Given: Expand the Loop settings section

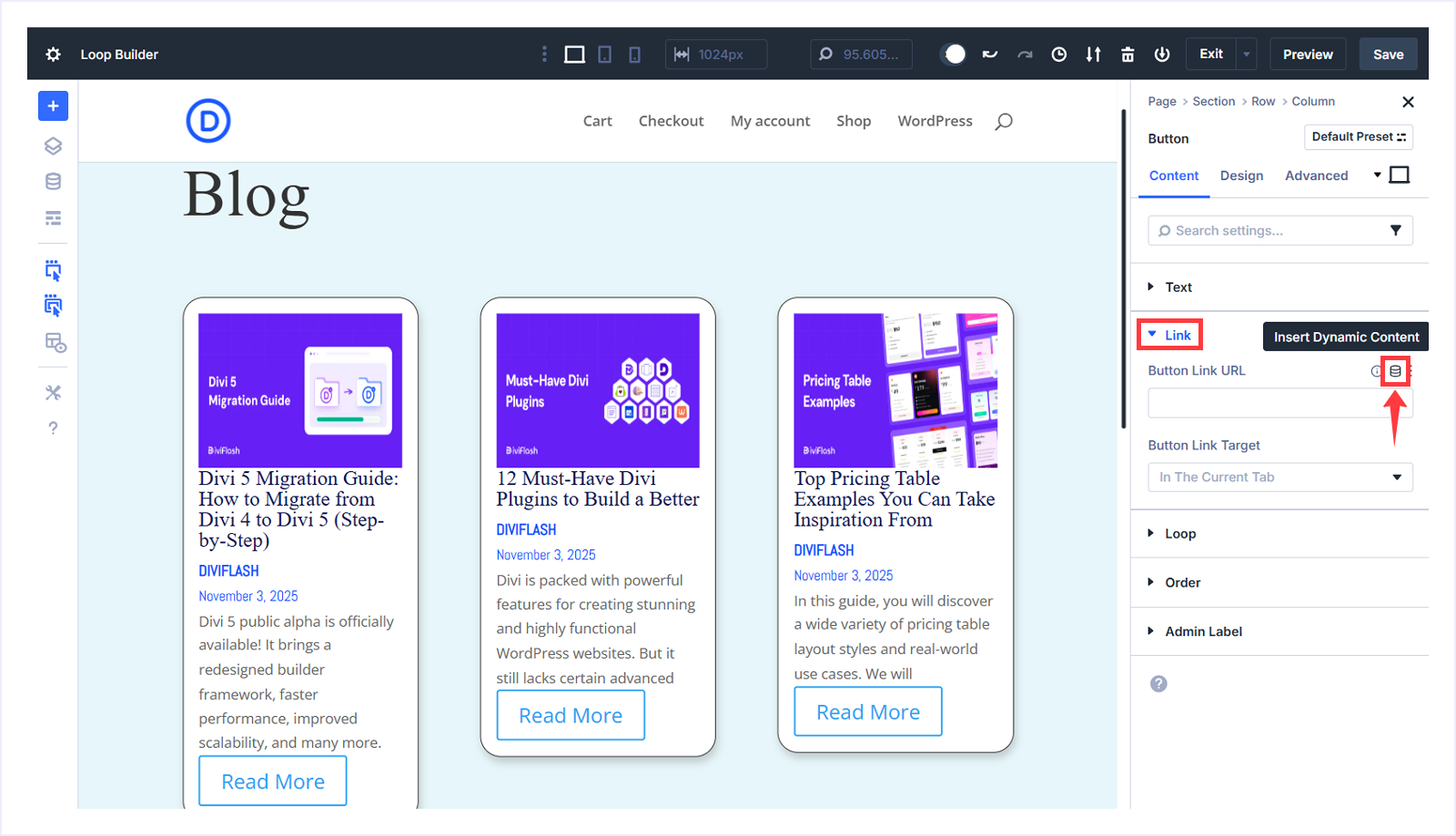Looking at the screenshot, I should tap(1179, 533).
